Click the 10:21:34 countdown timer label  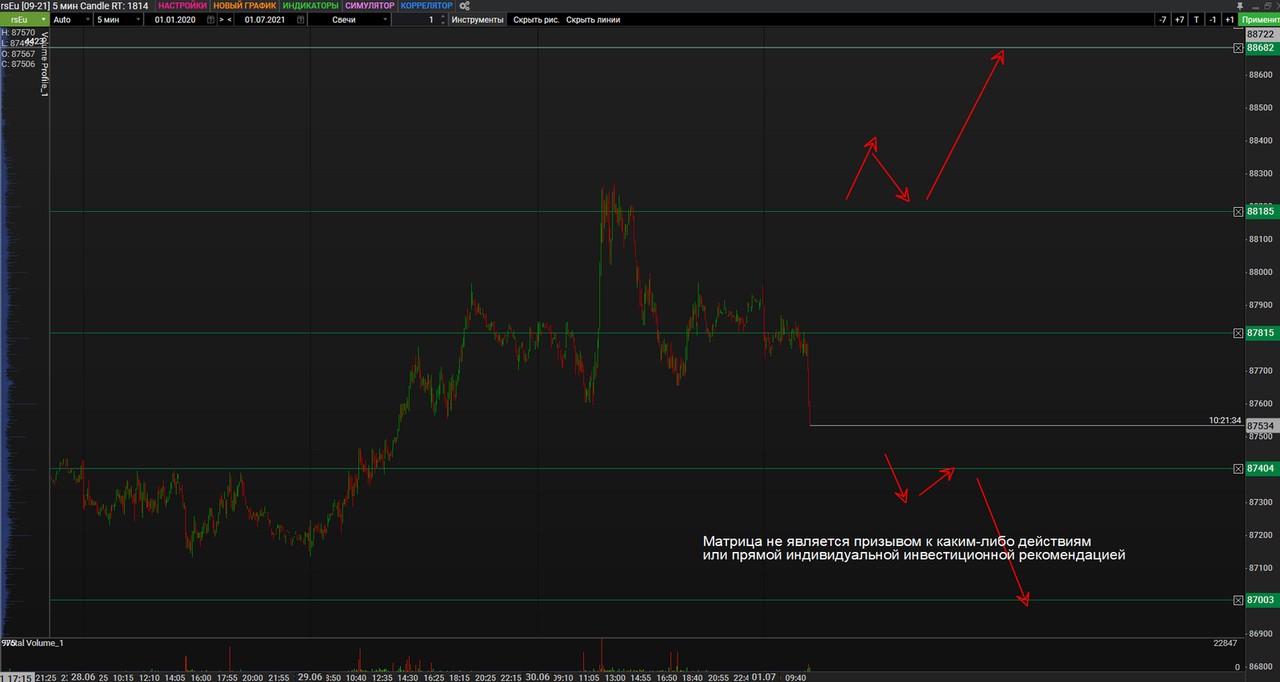point(1225,421)
